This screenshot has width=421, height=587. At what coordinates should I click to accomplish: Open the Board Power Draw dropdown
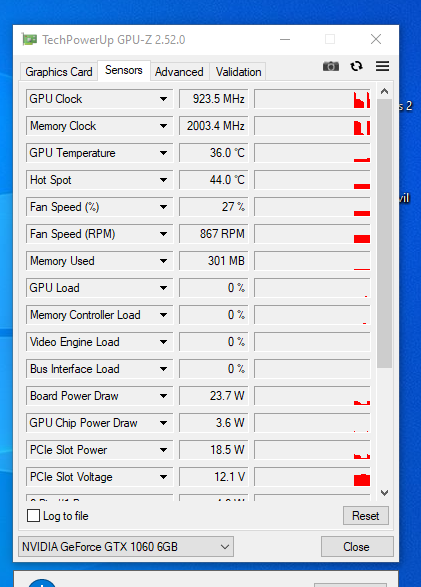[163, 396]
